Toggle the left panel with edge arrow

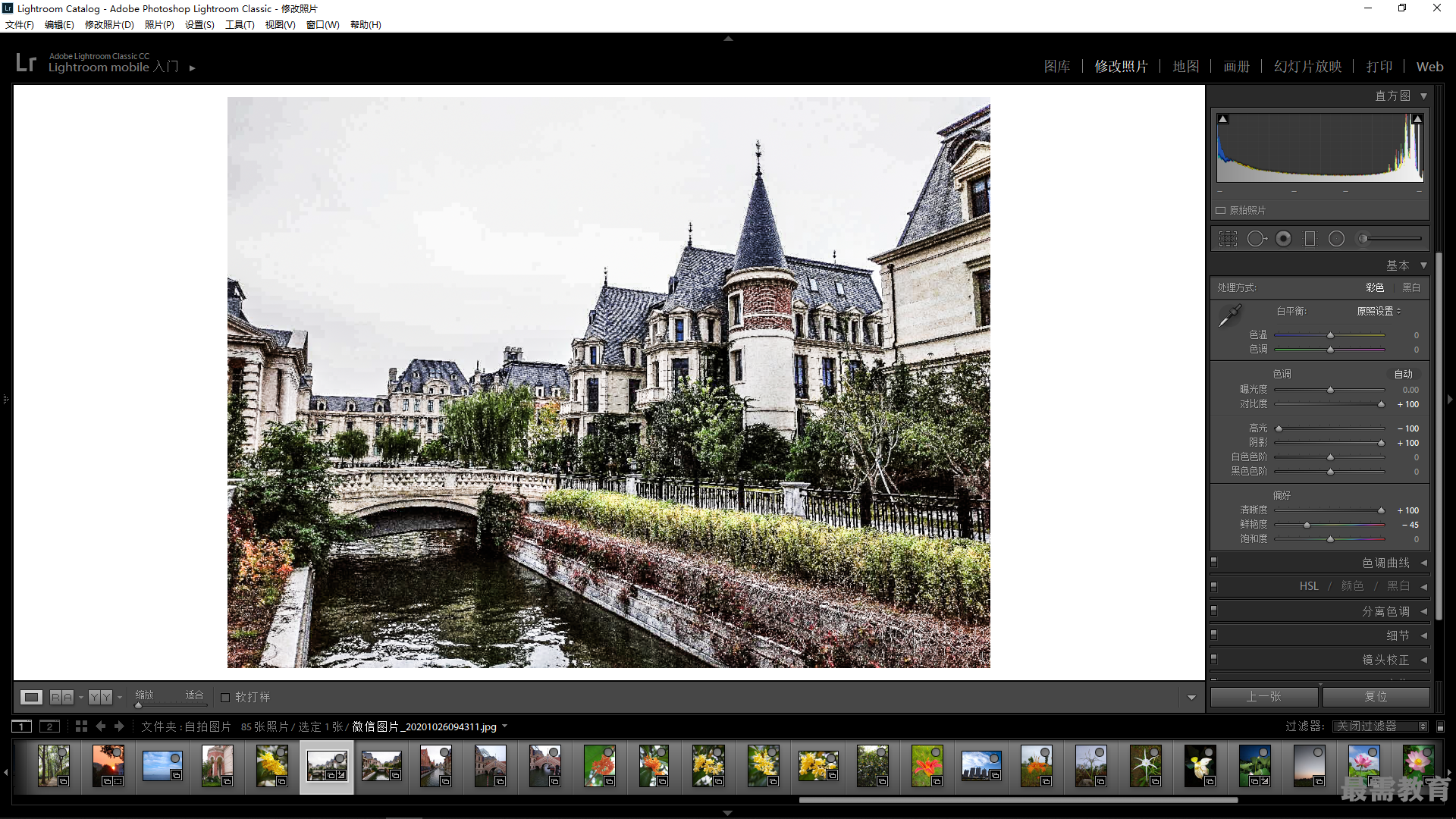coord(5,399)
